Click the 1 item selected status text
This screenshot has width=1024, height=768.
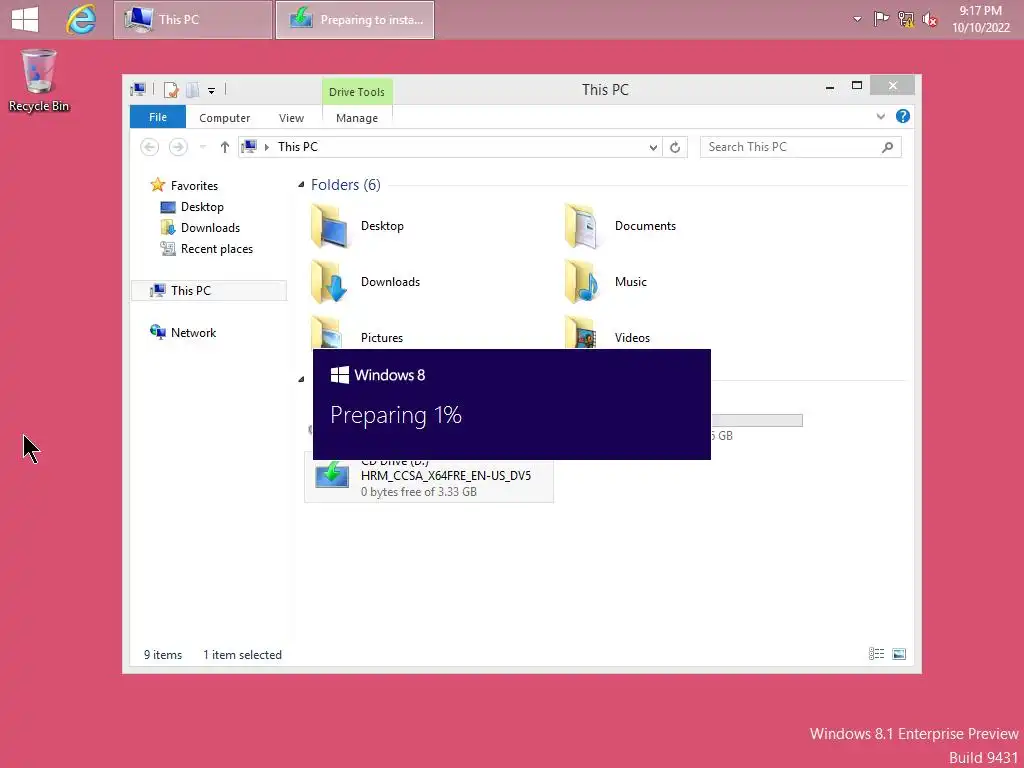coord(242,654)
